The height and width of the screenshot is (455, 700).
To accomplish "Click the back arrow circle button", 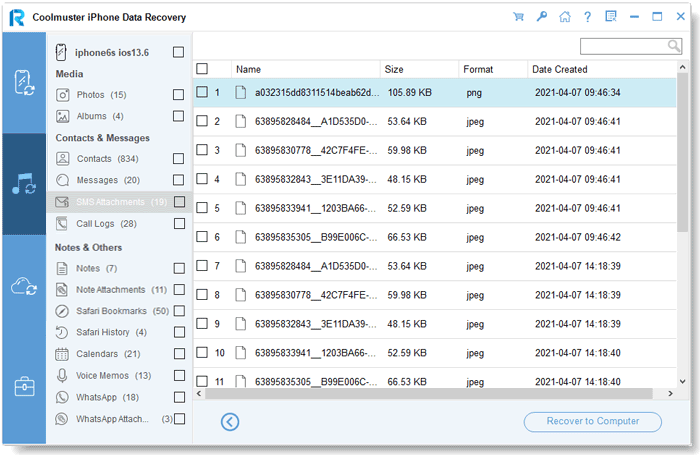I will tap(230, 422).
